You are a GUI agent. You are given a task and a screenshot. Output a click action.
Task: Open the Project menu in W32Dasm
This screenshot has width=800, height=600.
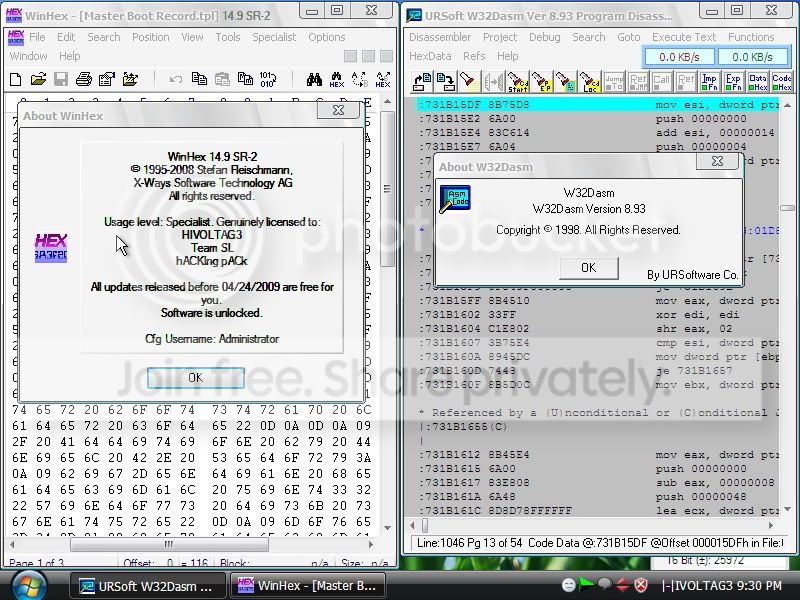tap(500, 37)
